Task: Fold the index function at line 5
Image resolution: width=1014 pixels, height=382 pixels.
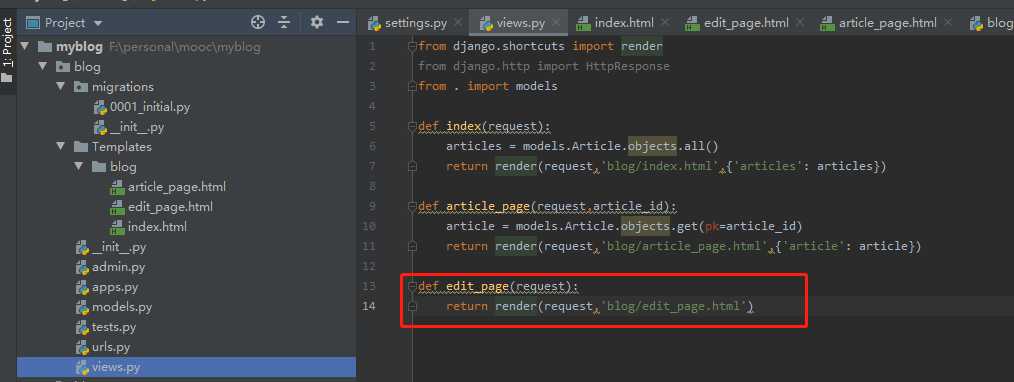Action: tap(412, 127)
